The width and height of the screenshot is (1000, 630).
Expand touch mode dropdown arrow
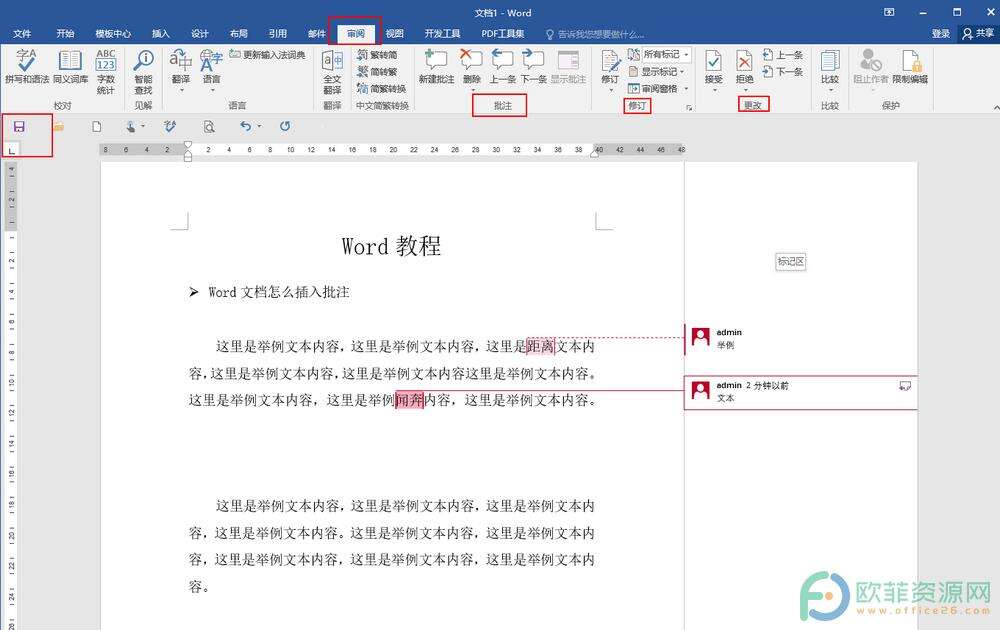point(143,126)
